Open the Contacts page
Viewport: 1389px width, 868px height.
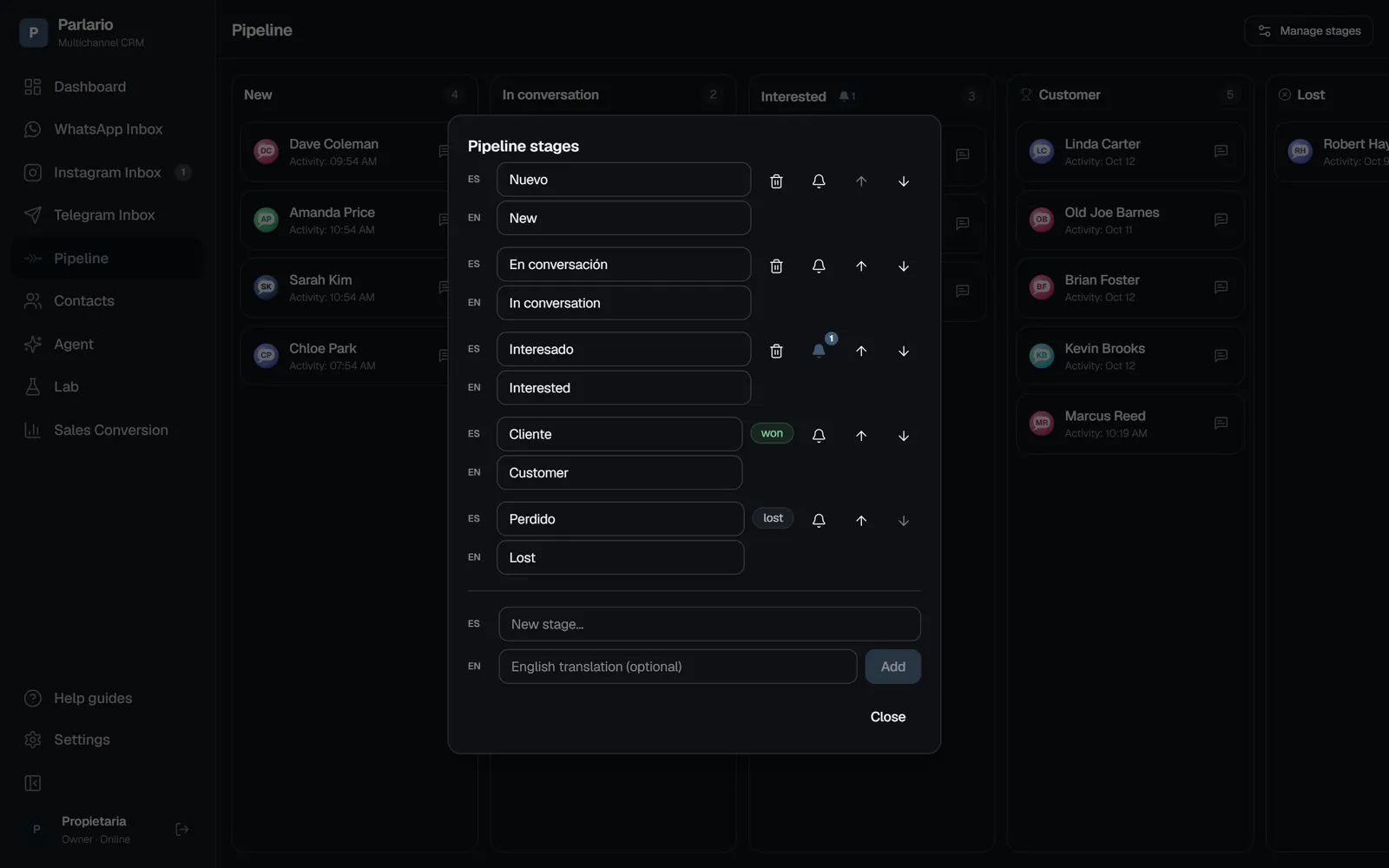pyautogui.click(x=108, y=301)
